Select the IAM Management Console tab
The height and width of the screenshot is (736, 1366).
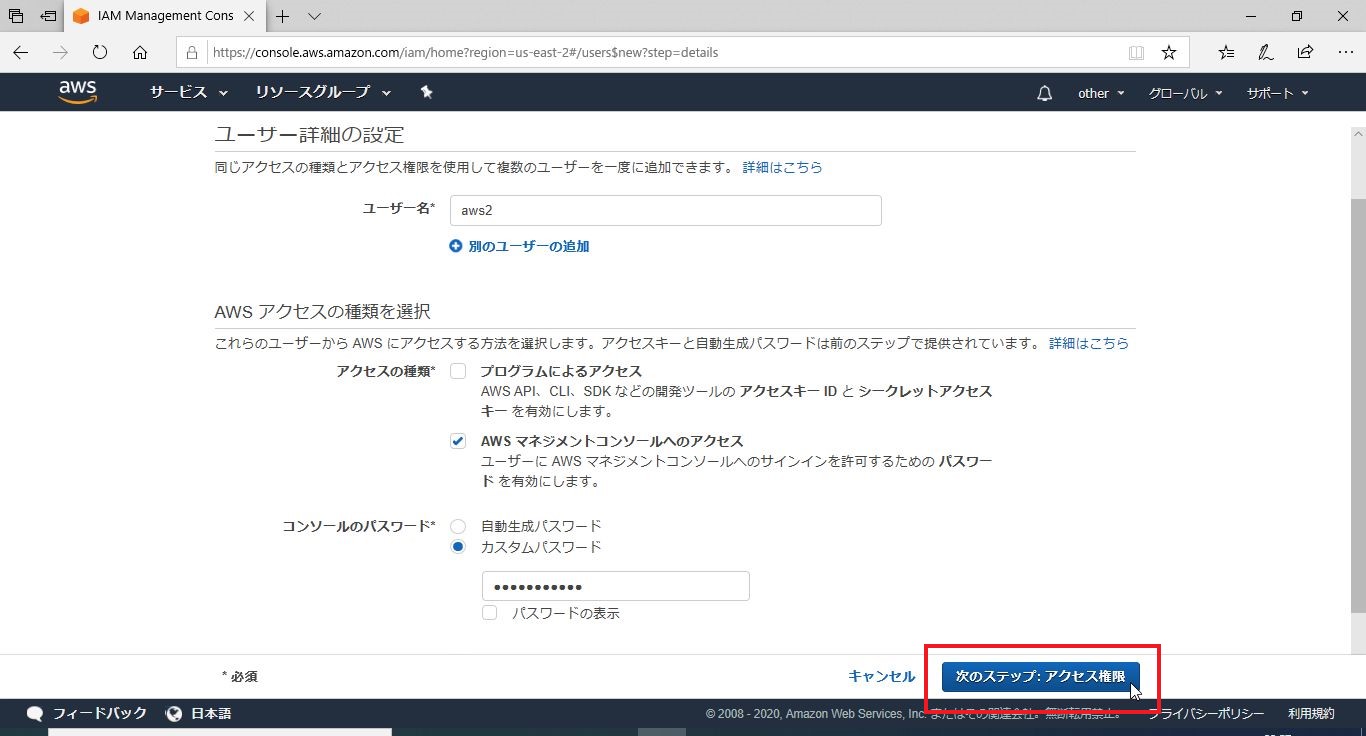coord(165,16)
